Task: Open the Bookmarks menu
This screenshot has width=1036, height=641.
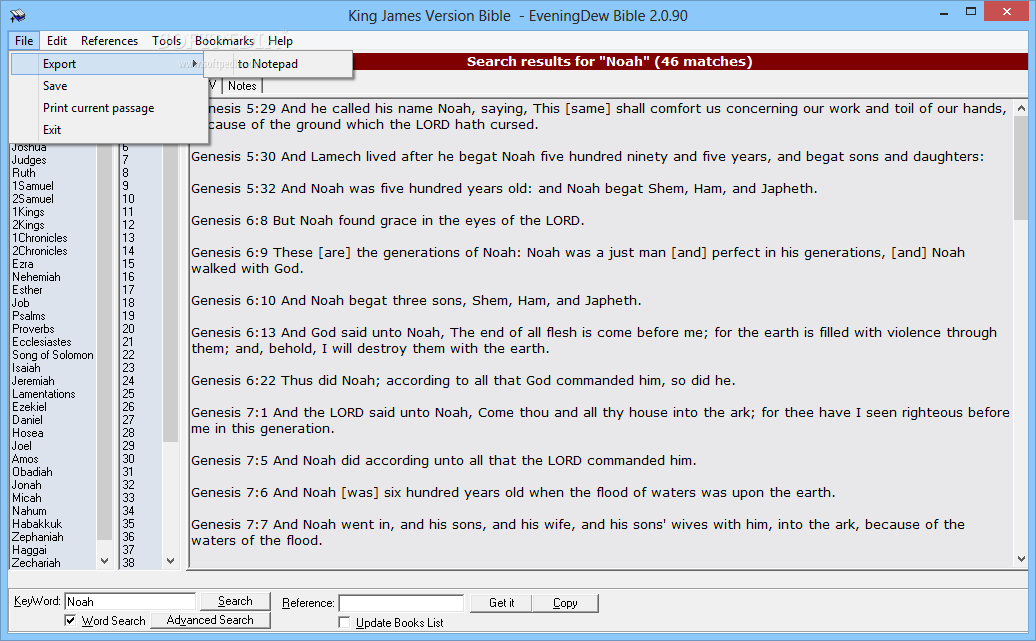Action: coord(225,40)
